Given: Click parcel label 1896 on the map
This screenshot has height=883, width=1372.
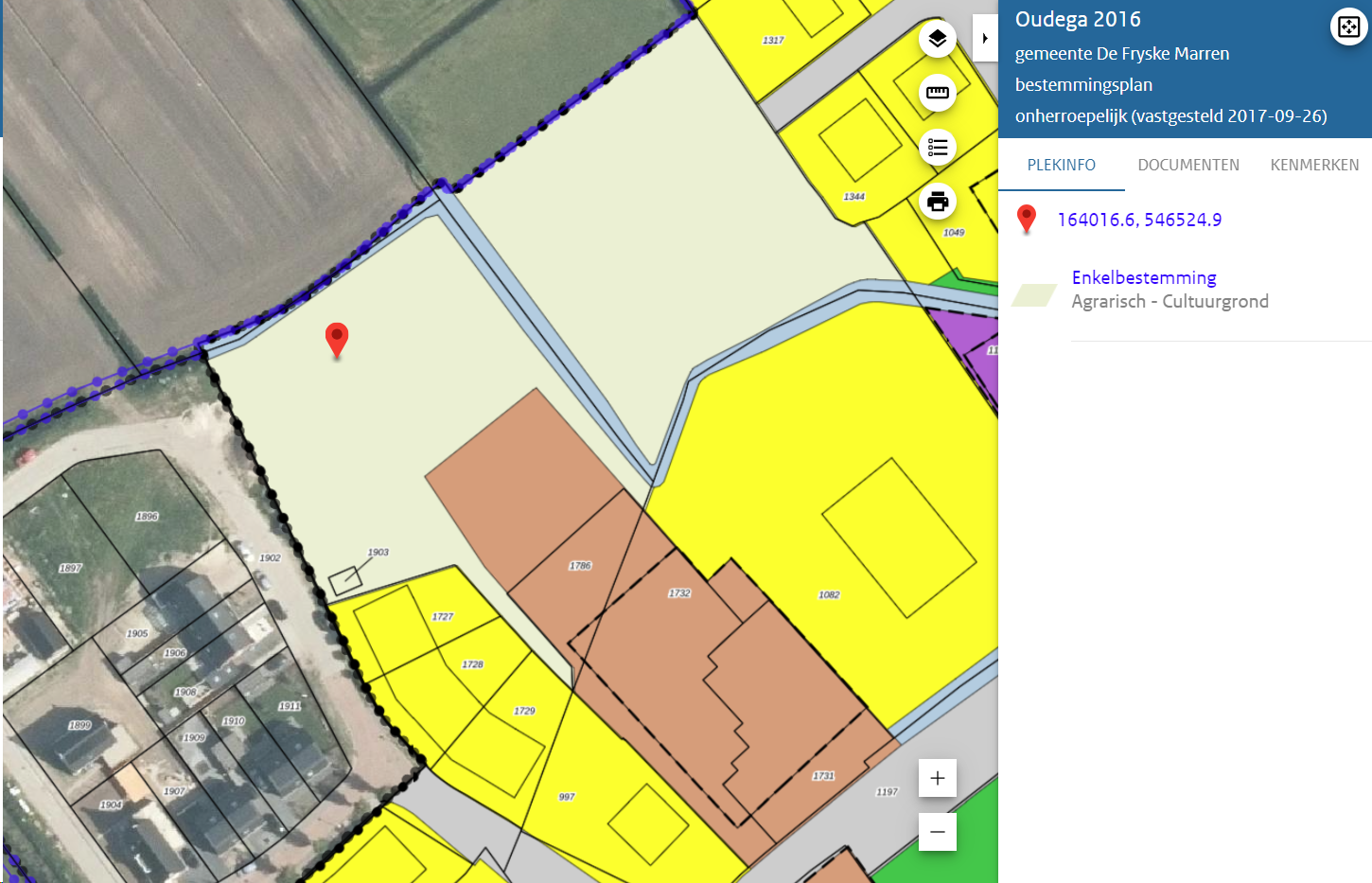Looking at the screenshot, I should point(147,517).
